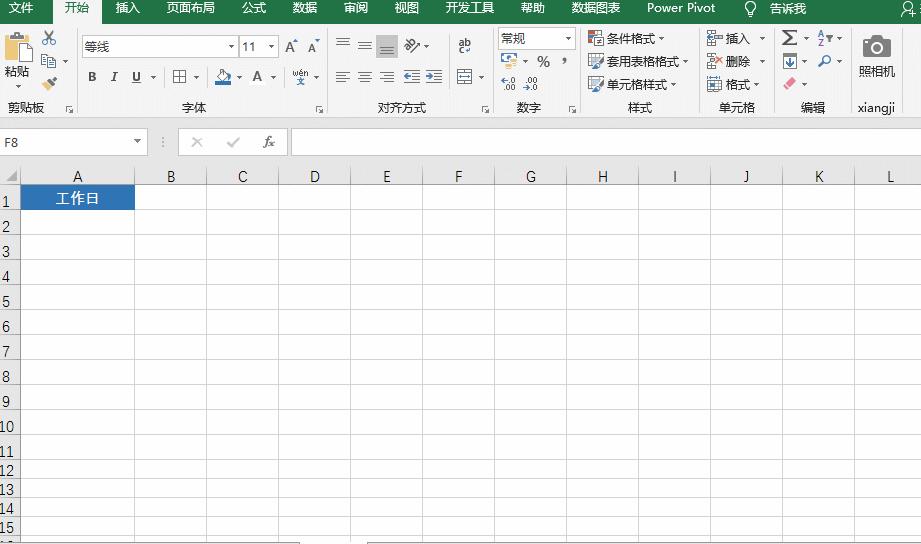Switch to the 公式 Formulas tab
The height and width of the screenshot is (544, 921).
(x=254, y=8)
